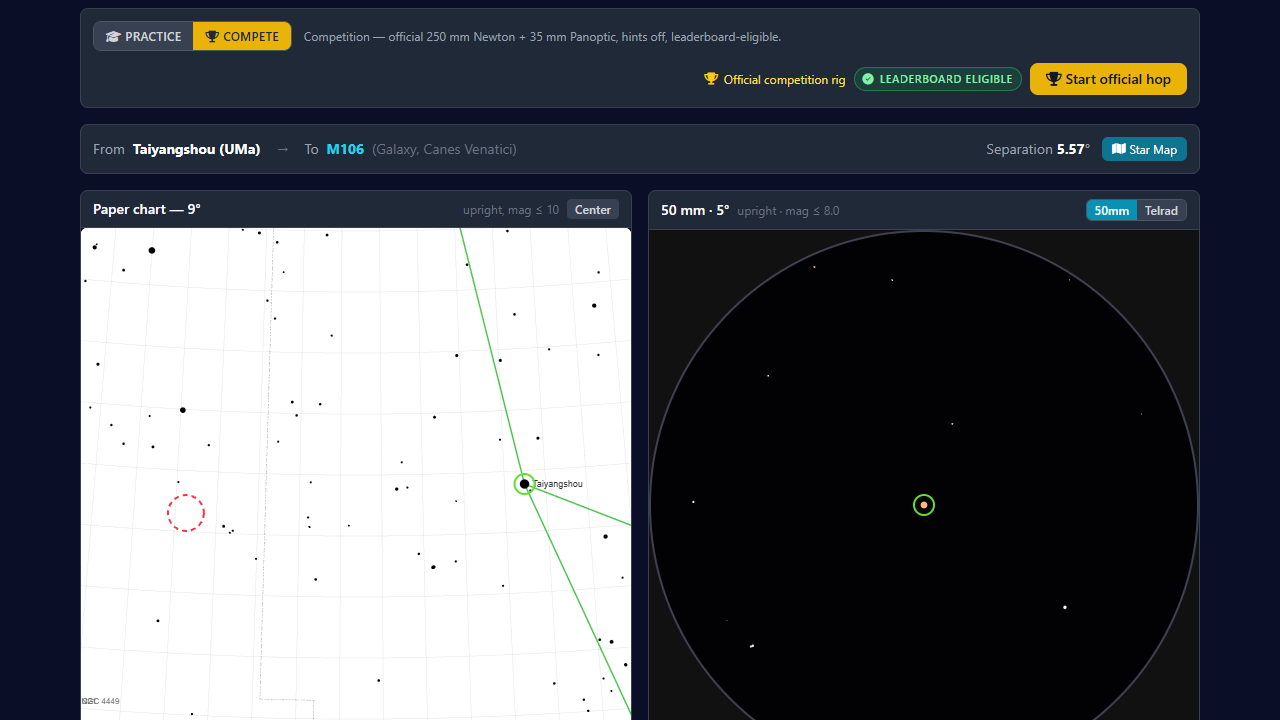Click the green check icon in leaderboard badge
The width and height of the screenshot is (1280, 720).
tap(868, 79)
